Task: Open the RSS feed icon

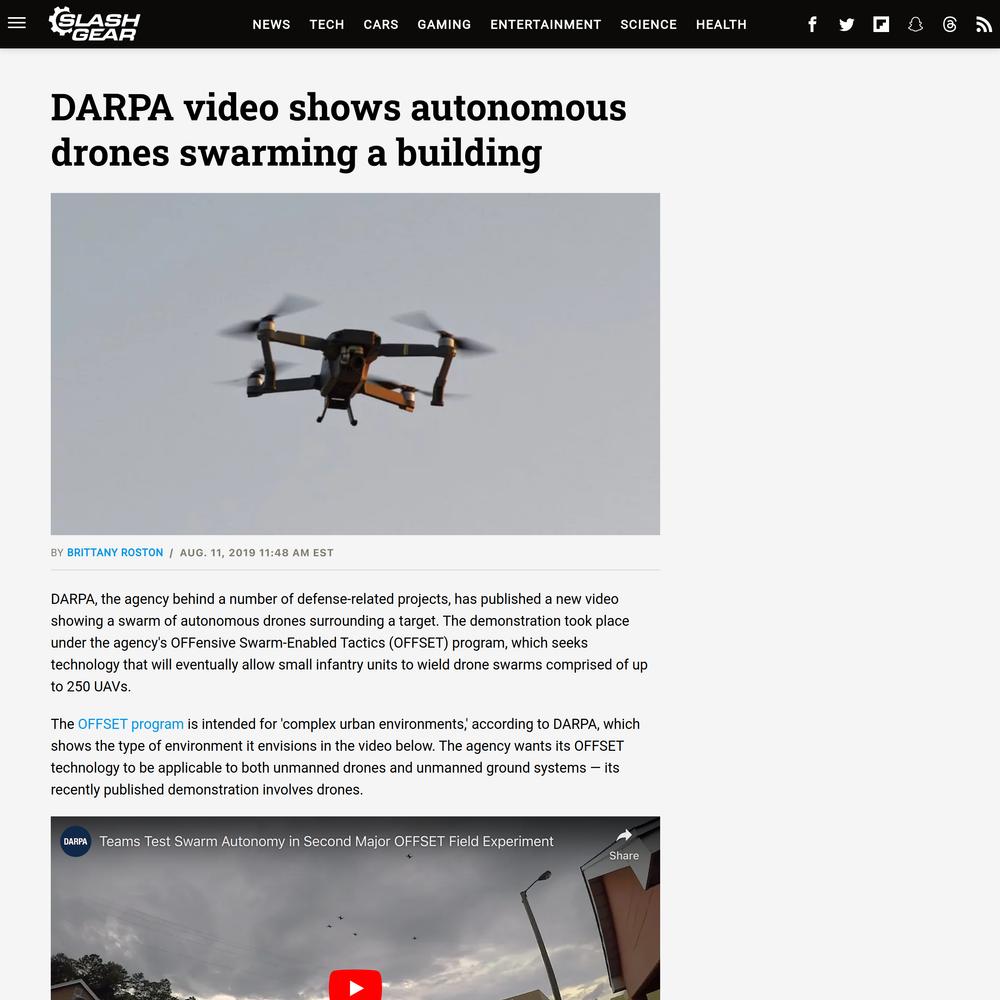Action: tap(983, 24)
